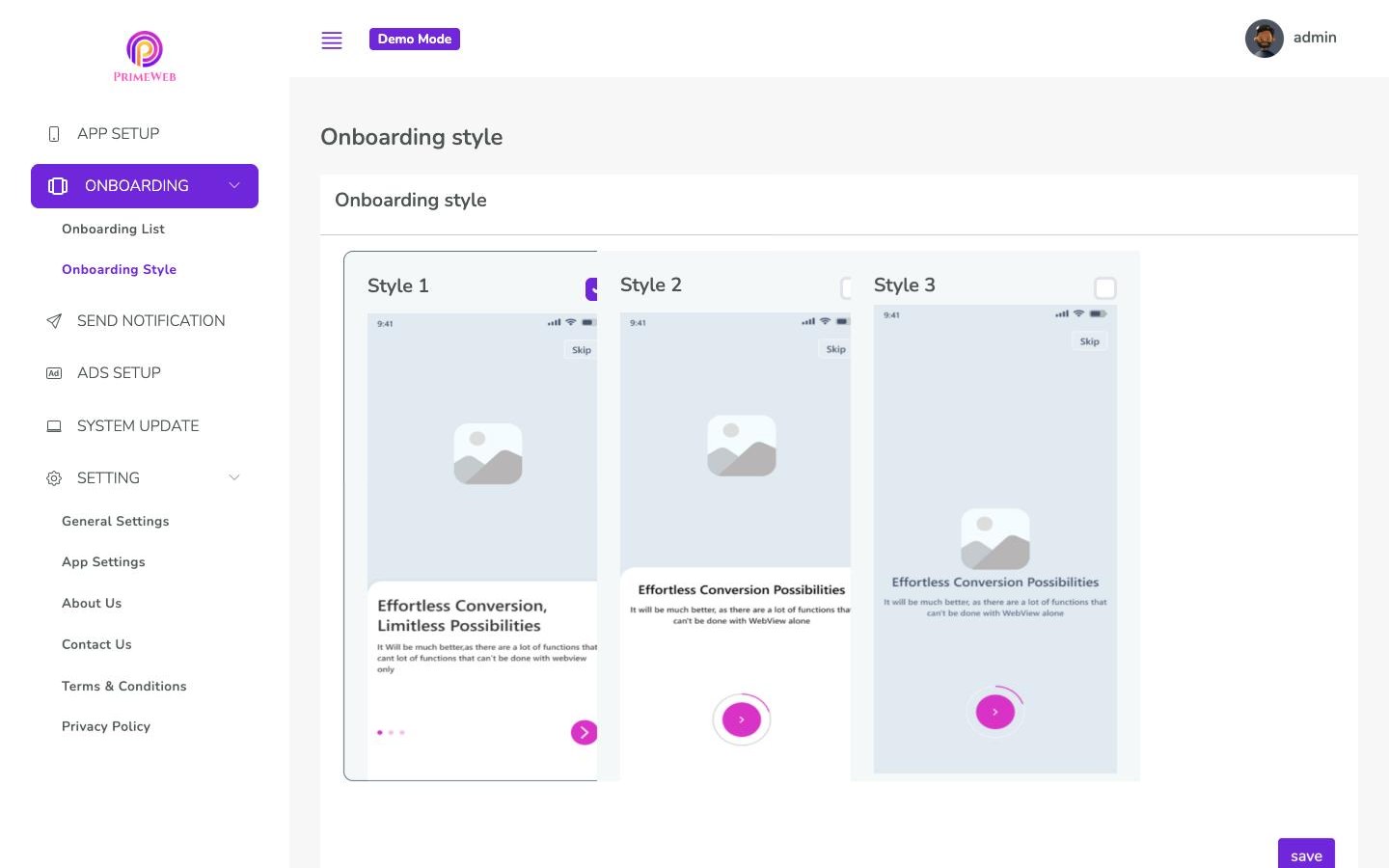Screen dimensions: 1389x868
Task: Open the About Us settings page
Action: pyautogui.click(x=92, y=604)
